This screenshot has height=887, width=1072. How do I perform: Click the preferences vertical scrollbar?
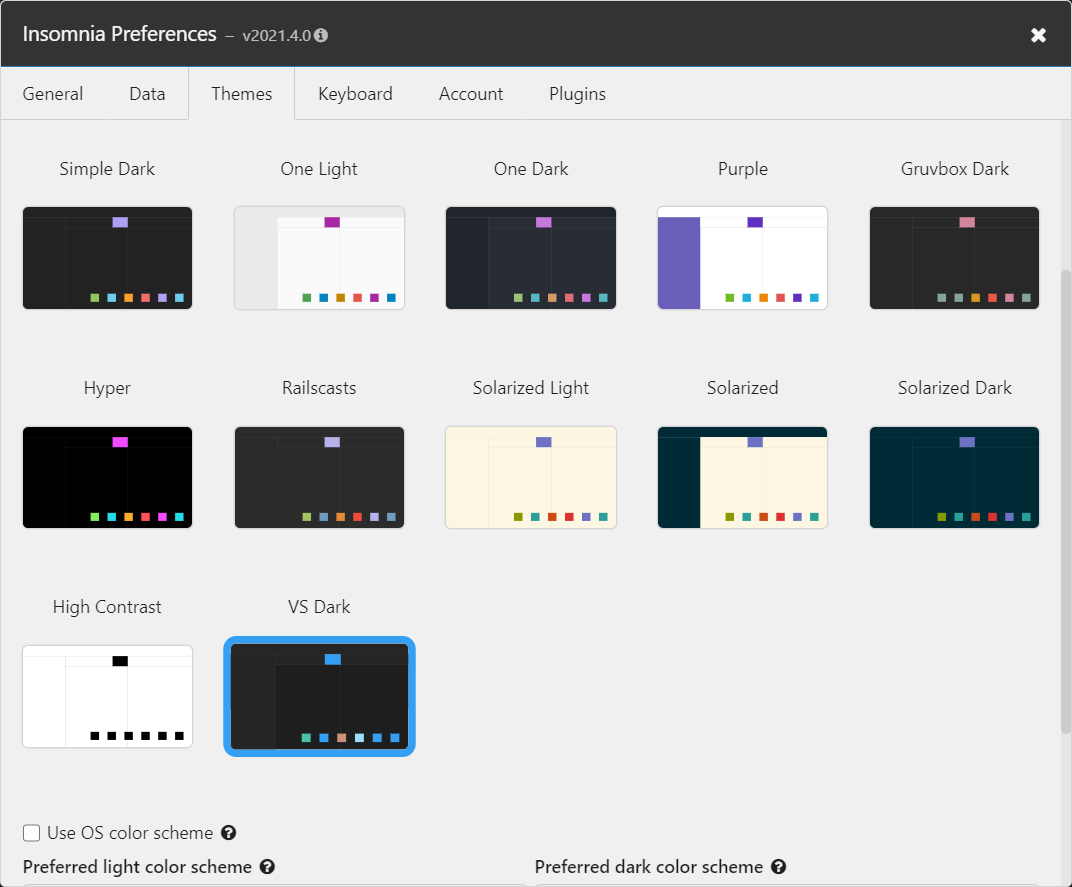1066,503
